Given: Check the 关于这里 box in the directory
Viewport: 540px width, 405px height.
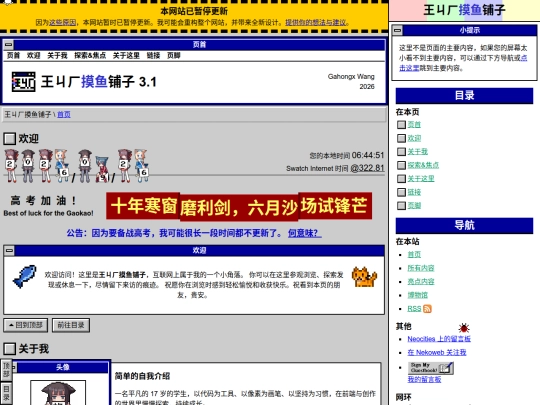Looking at the screenshot, I should tap(401, 179).
